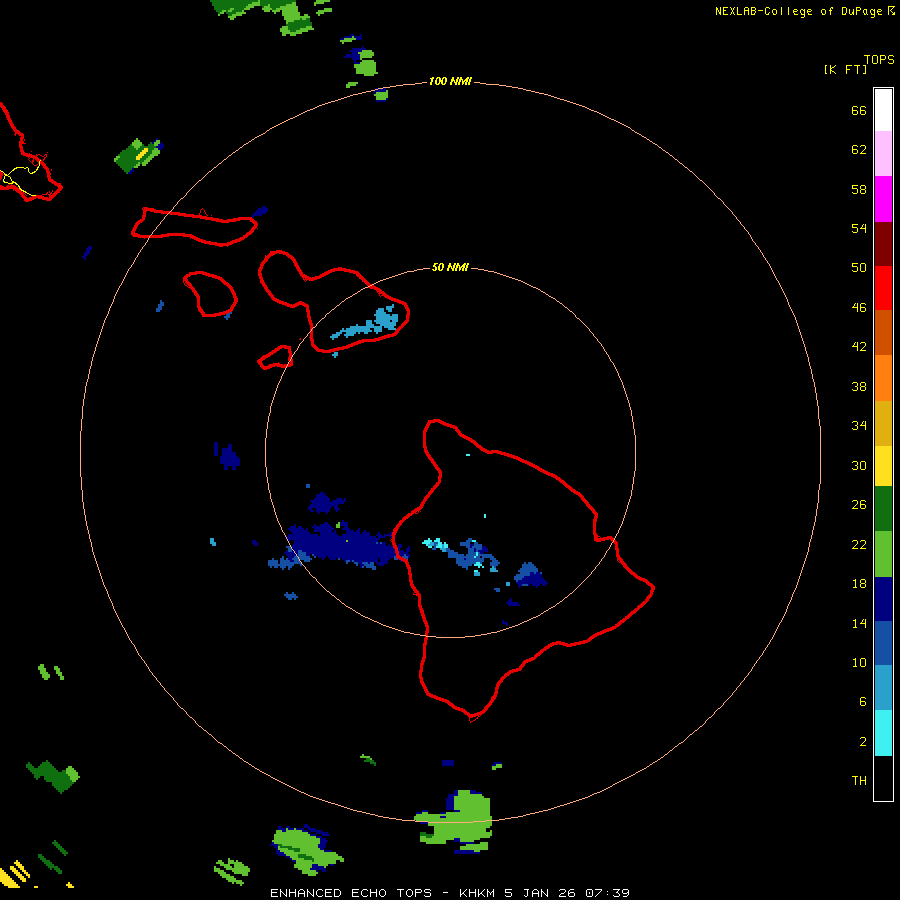Click the light green legend swatch
This screenshot has width=900, height=900.
pos(883,554)
